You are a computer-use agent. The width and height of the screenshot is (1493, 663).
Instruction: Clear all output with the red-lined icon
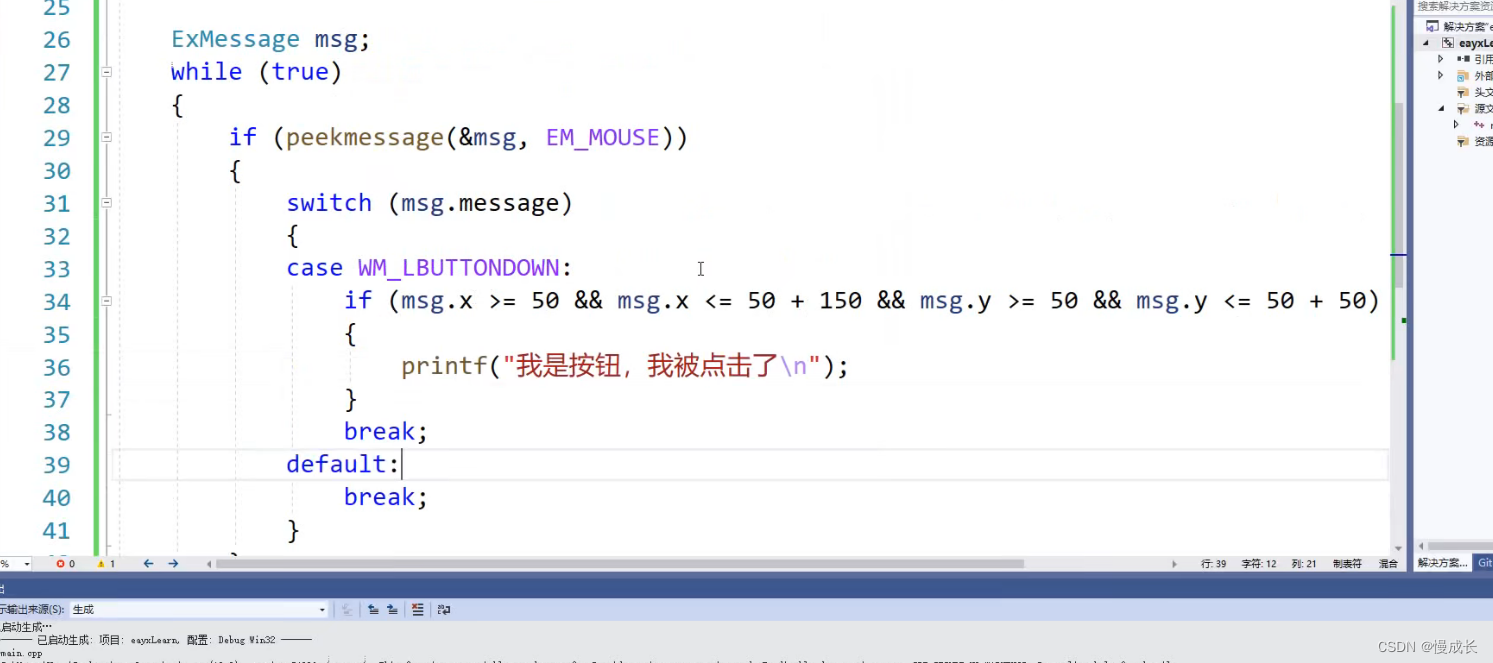click(x=418, y=609)
